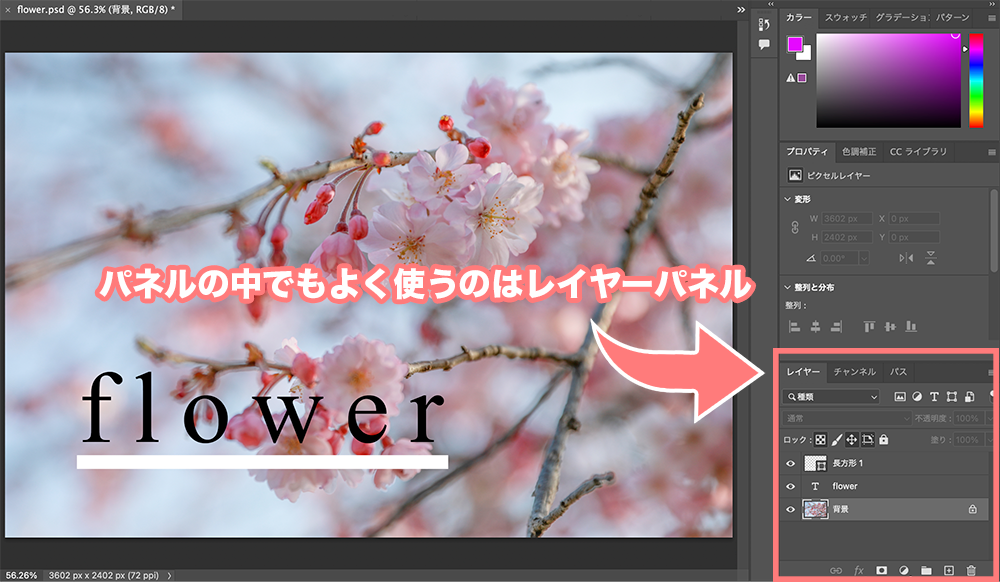Create a new layer in the Layers panel
Viewport: 1000px width, 582px height.
[951, 569]
